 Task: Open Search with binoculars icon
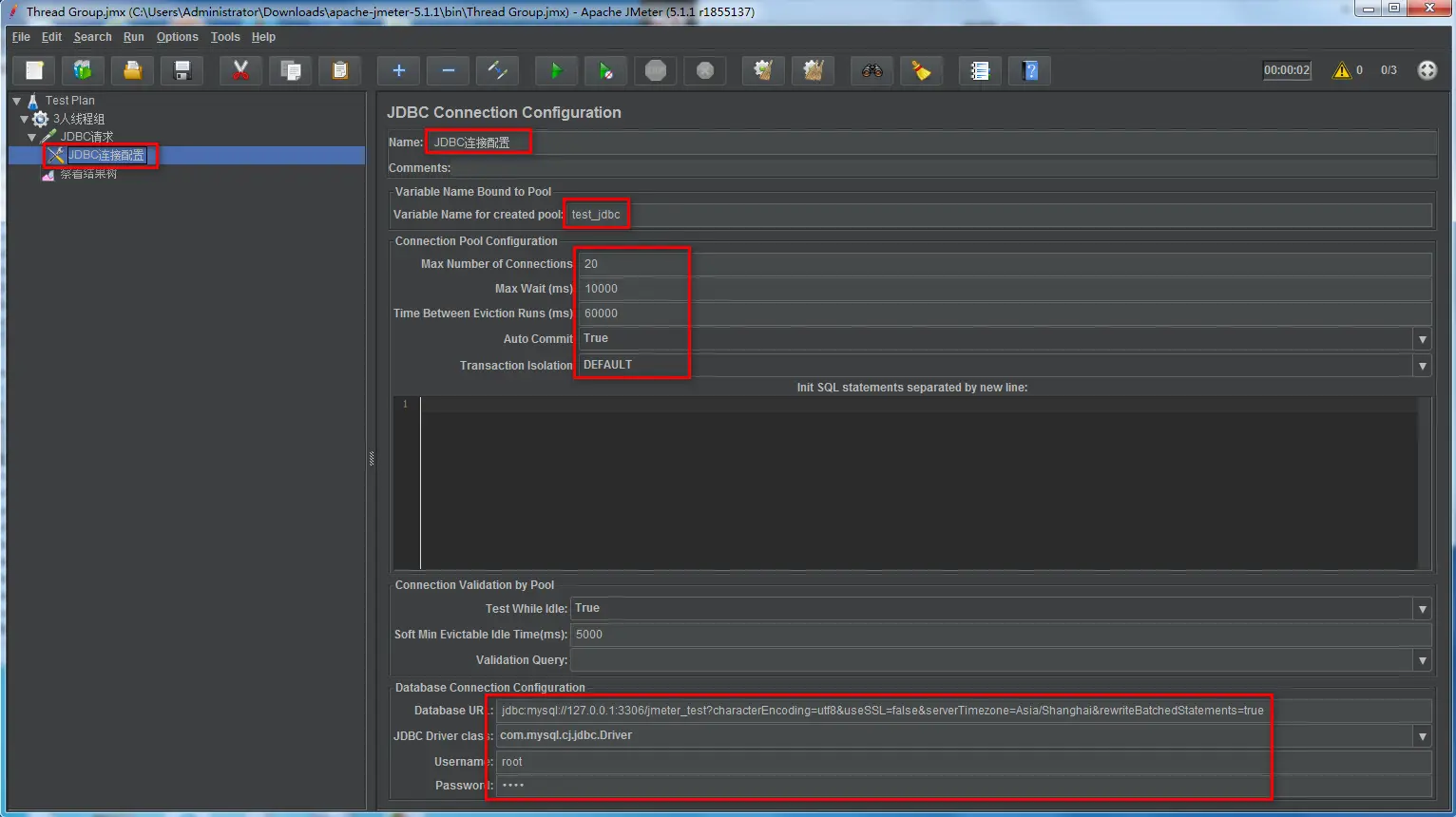pos(872,70)
